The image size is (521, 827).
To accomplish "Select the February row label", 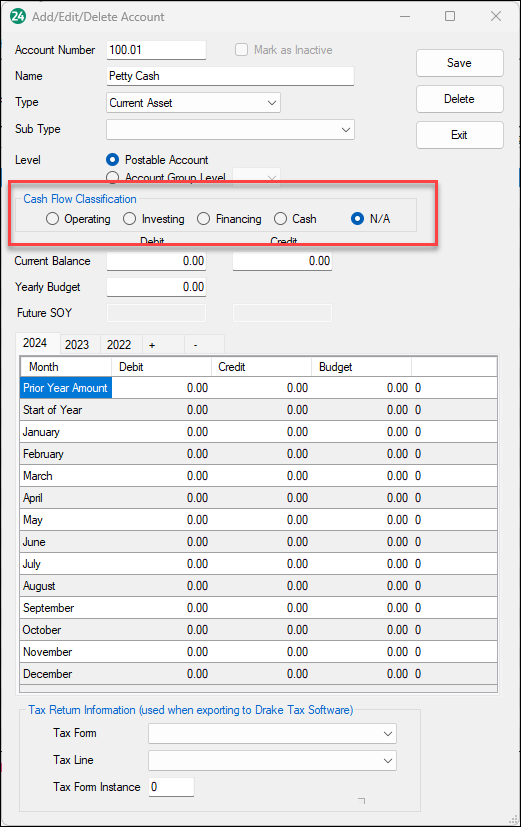I will click(43, 454).
